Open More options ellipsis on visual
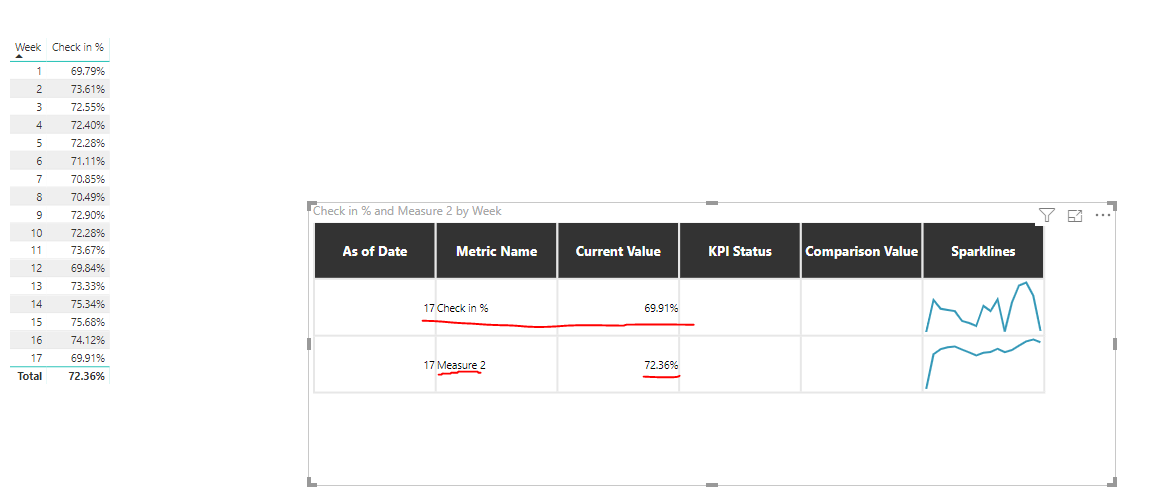The image size is (1162, 500). pyautogui.click(x=1103, y=215)
